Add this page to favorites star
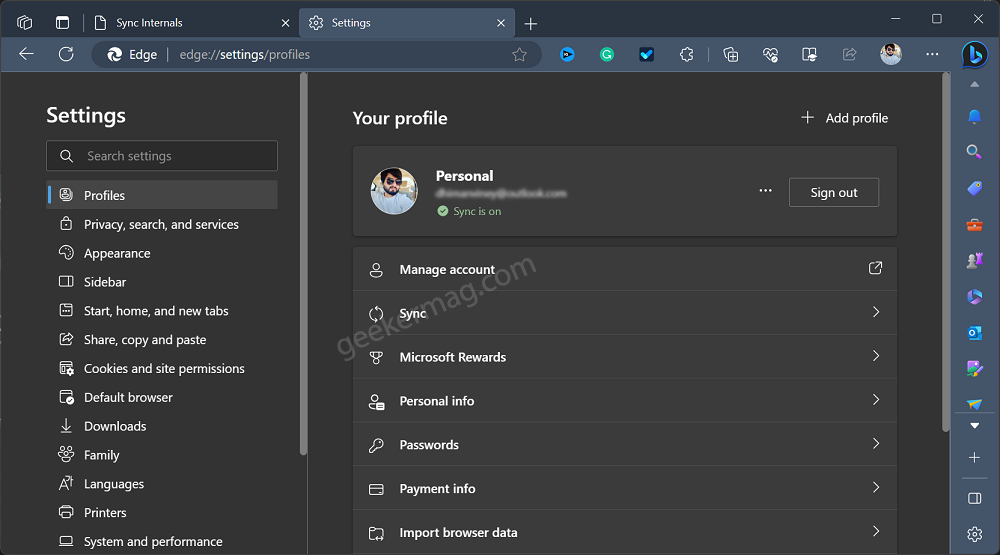Screen dimensions: 1000x555 click(519, 55)
